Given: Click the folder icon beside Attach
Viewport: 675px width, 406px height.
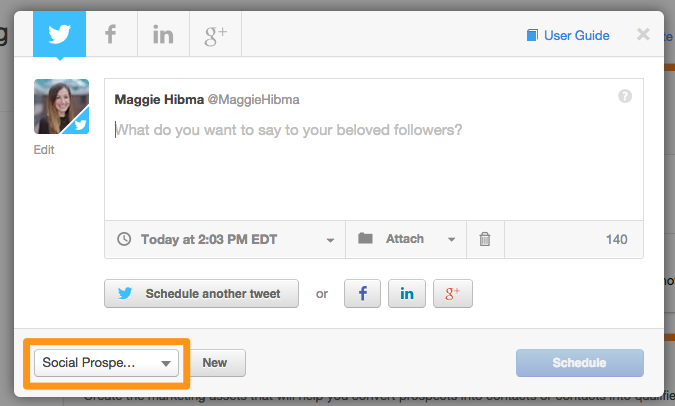Looking at the screenshot, I should (x=365, y=238).
